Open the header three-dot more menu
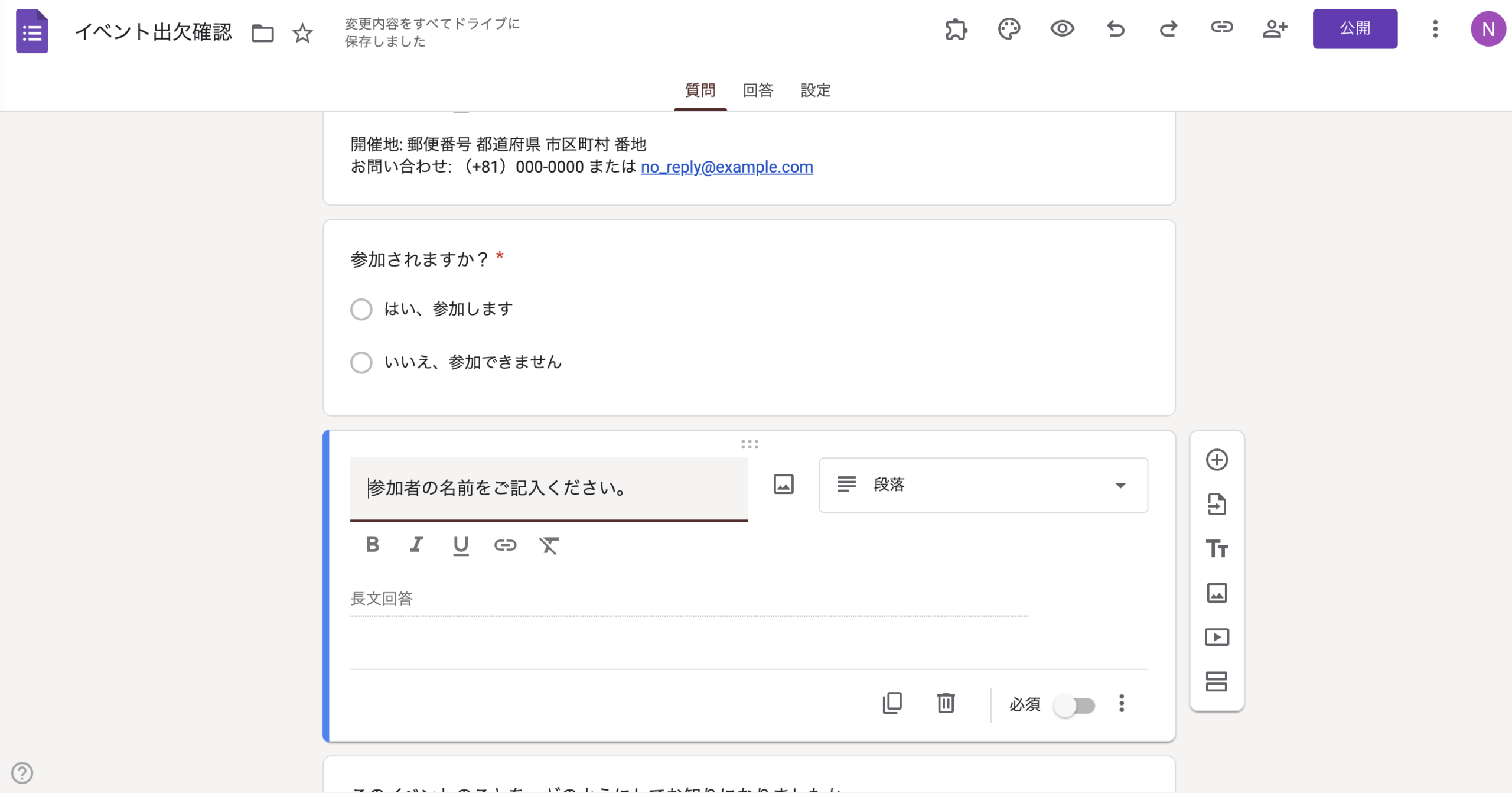 (x=1435, y=29)
